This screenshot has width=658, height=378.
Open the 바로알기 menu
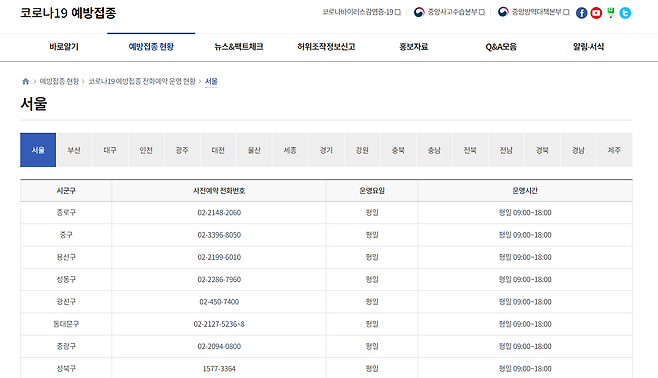pyautogui.click(x=64, y=47)
